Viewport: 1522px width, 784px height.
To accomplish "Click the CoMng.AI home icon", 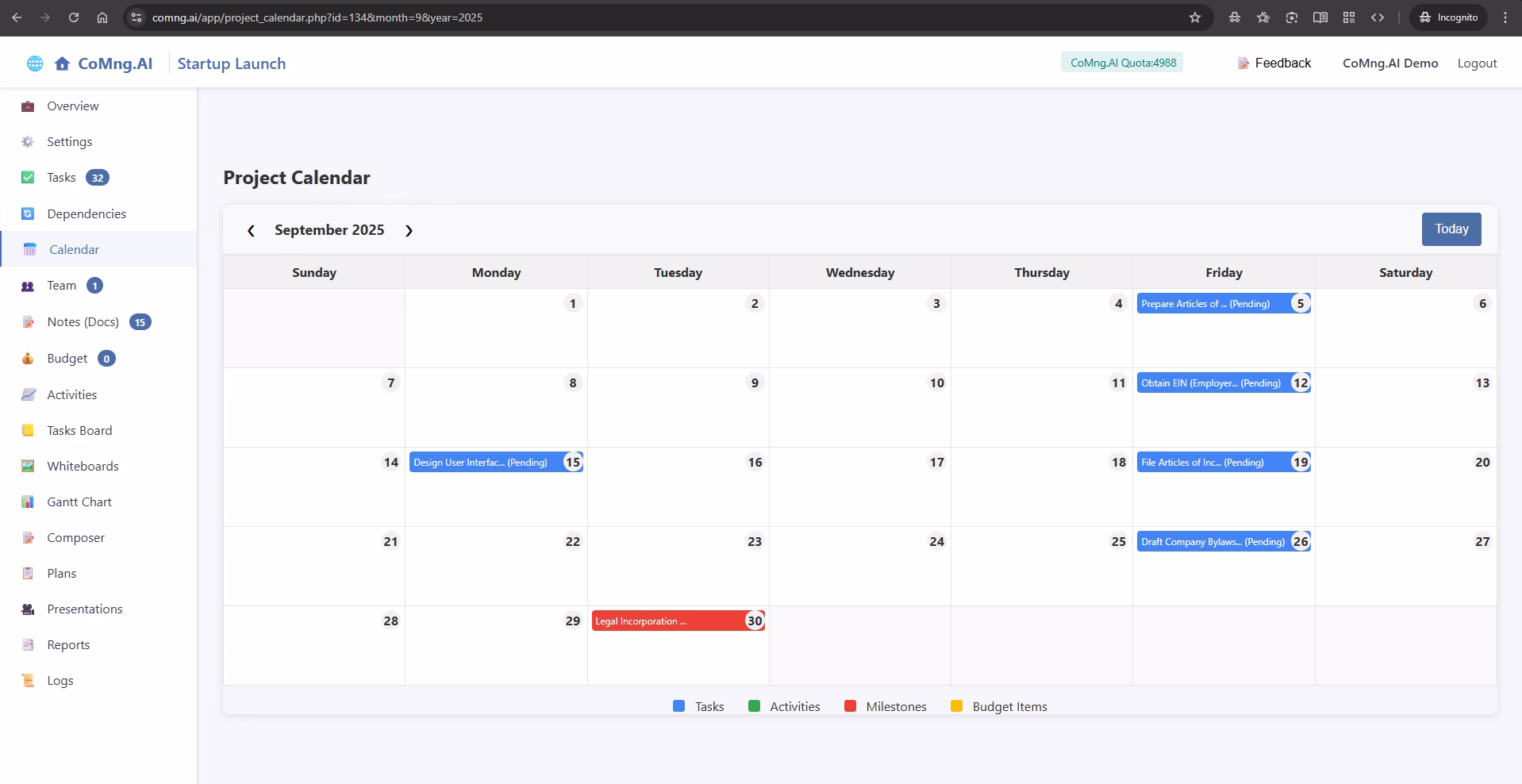I will (x=62, y=63).
